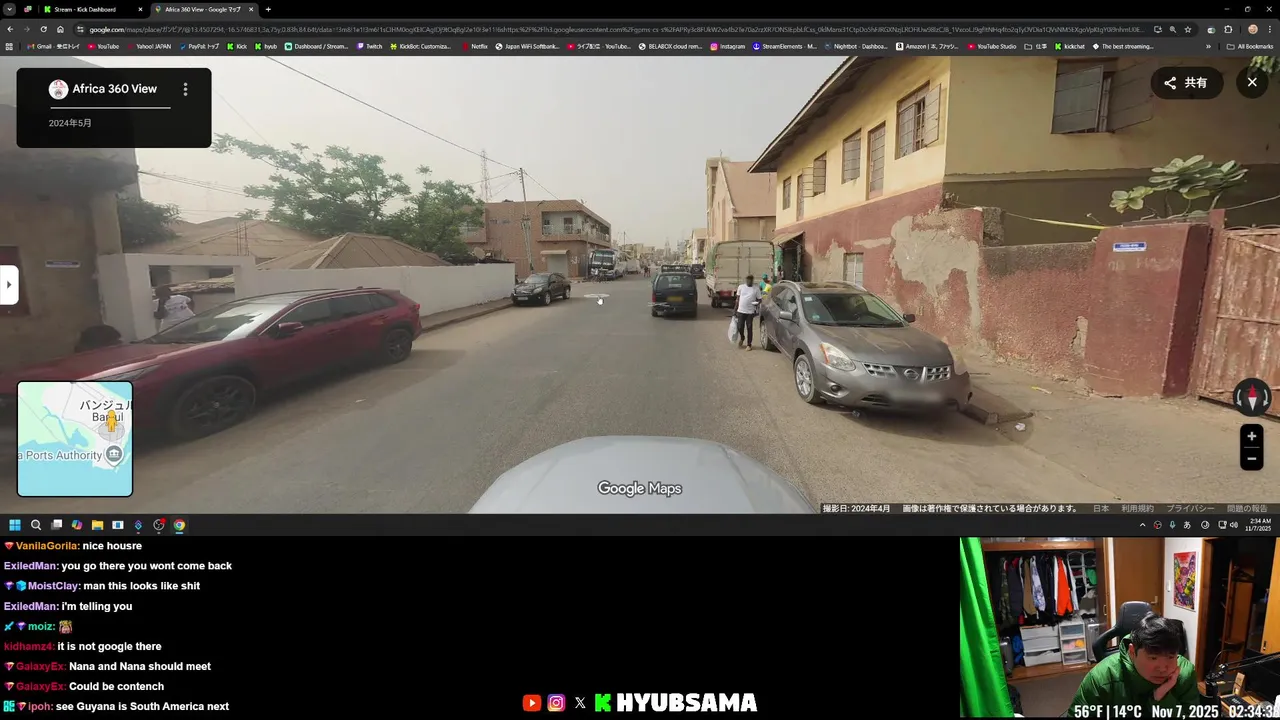The image size is (1280, 720).
Task: Zoom out with the minus button
Action: (x=1251, y=459)
